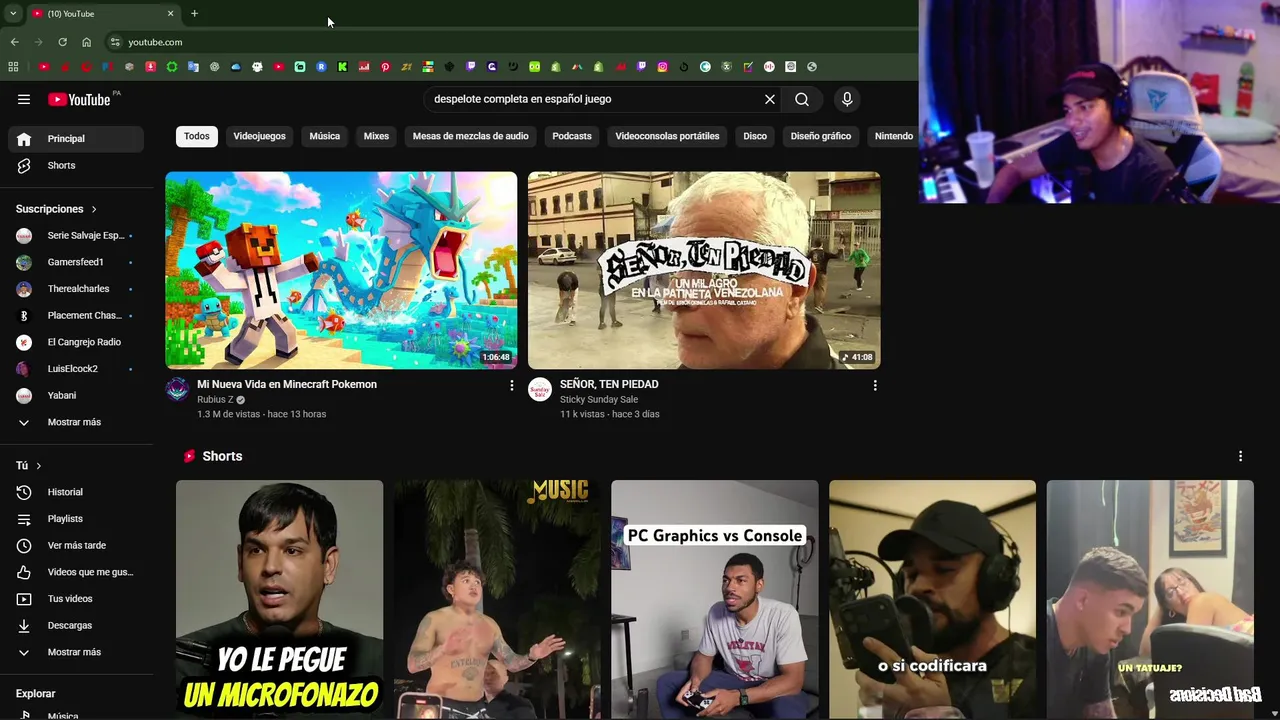This screenshot has width=1280, height=720.
Task: Open a new browser tab
Action: click(x=194, y=13)
